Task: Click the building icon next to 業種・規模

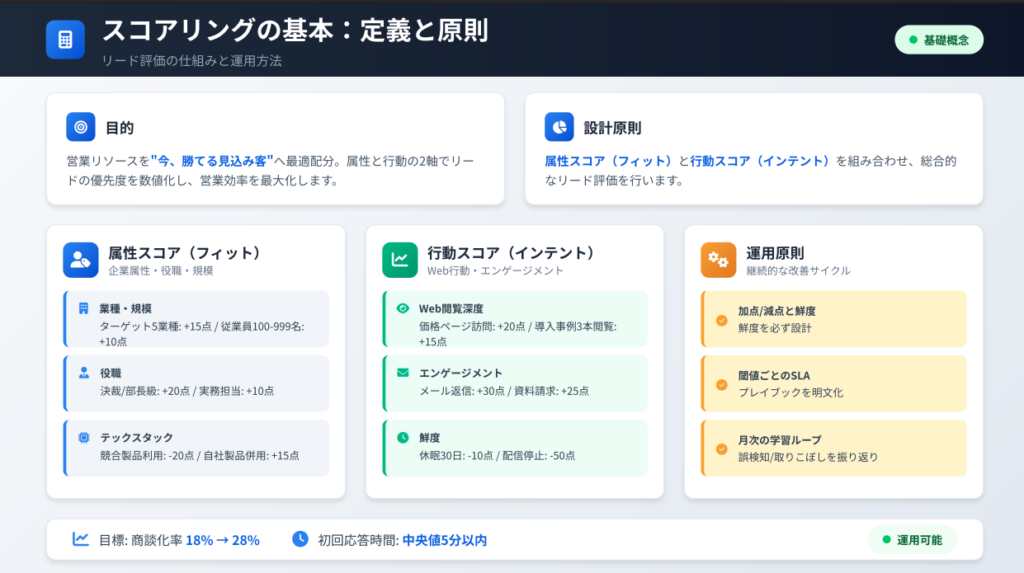Action: (x=84, y=308)
